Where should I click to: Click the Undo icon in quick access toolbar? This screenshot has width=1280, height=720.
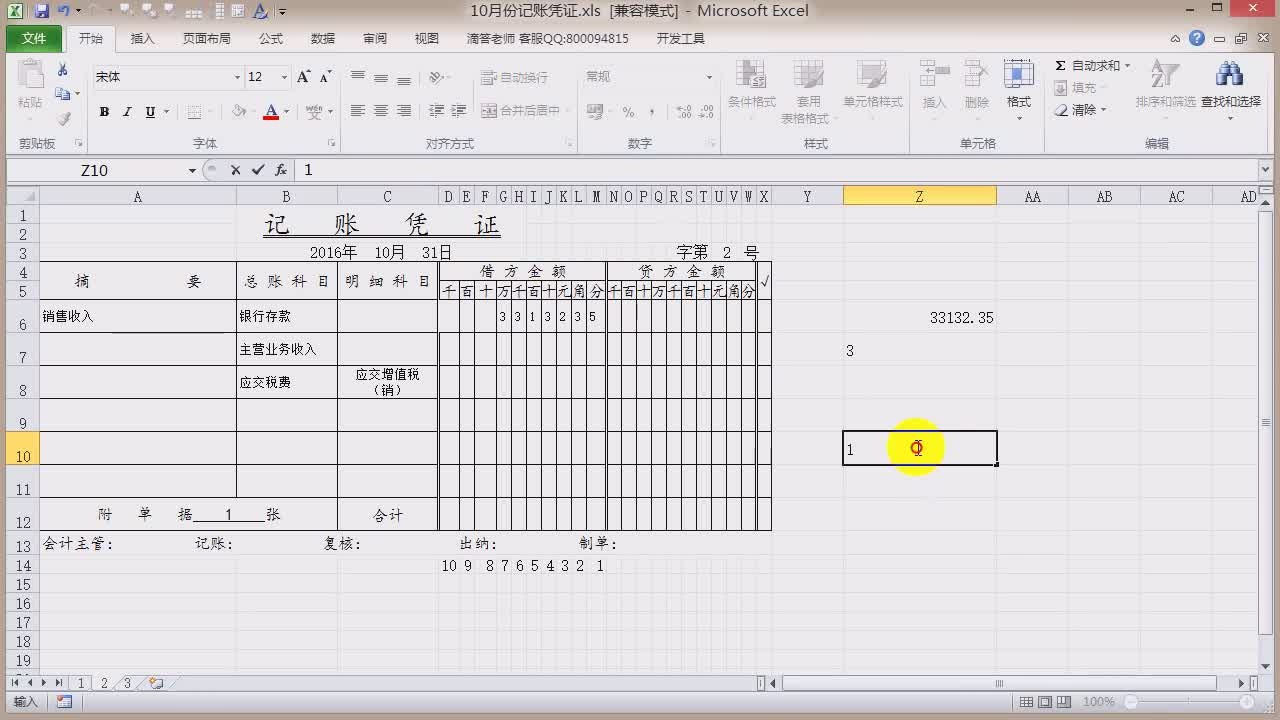(x=64, y=11)
